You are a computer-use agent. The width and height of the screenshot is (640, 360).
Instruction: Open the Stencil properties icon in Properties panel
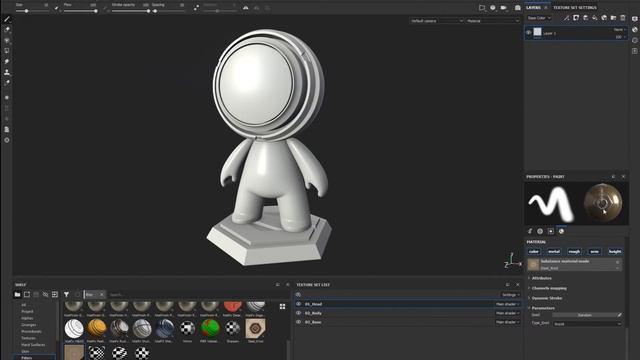pyautogui.click(x=551, y=231)
